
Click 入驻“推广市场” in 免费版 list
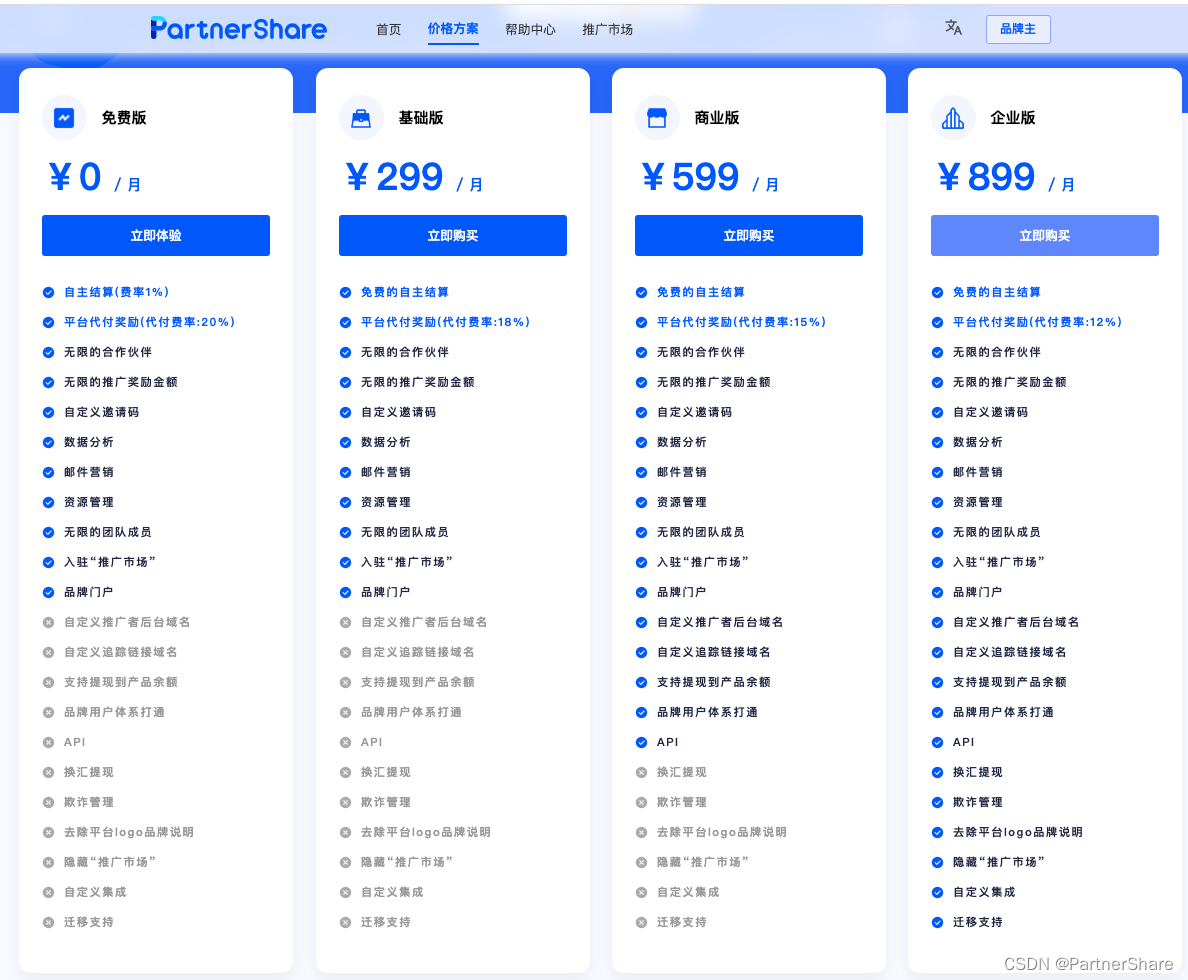tap(110, 562)
